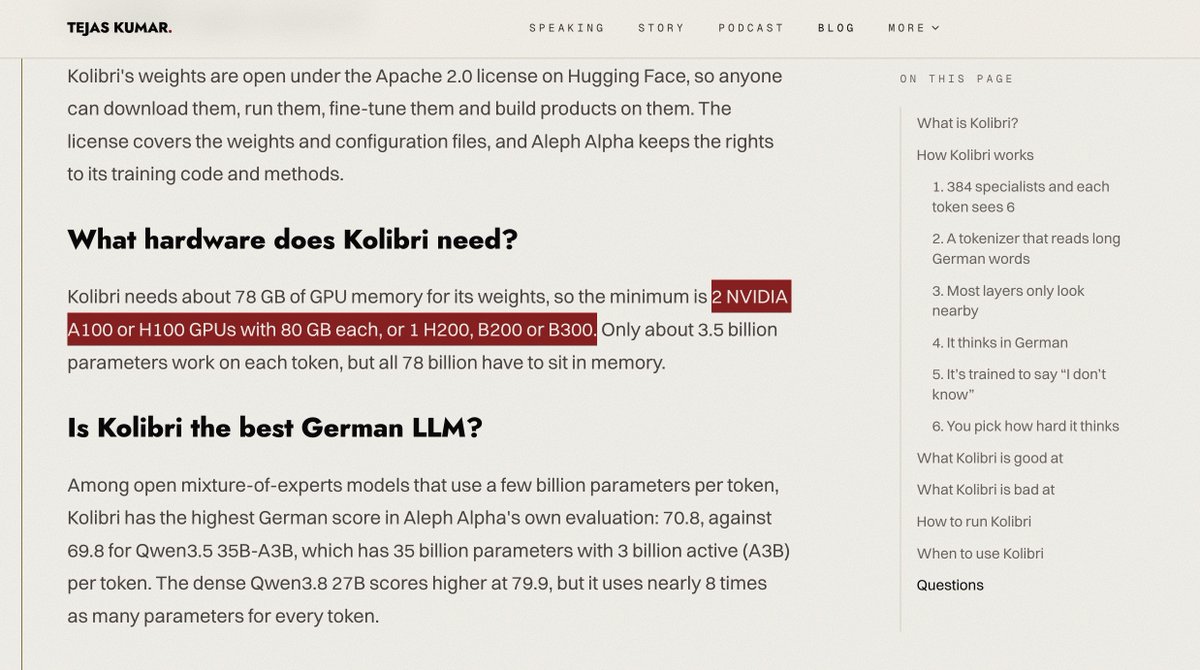Open '6. You pick how hard it thinks'
This screenshot has height=670, width=1200.
point(1025,426)
